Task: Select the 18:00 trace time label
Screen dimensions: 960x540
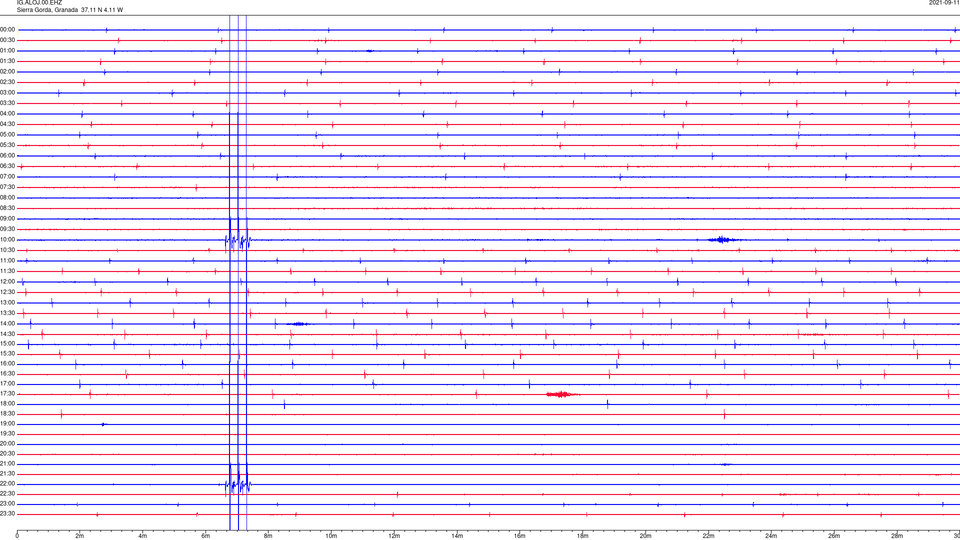Action: pyautogui.click(x=7, y=403)
